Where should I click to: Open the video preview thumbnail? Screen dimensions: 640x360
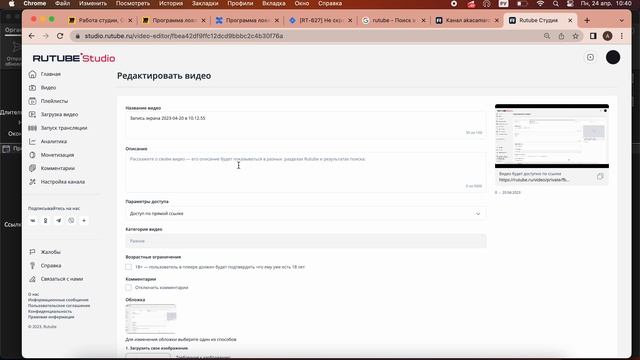(x=552, y=136)
